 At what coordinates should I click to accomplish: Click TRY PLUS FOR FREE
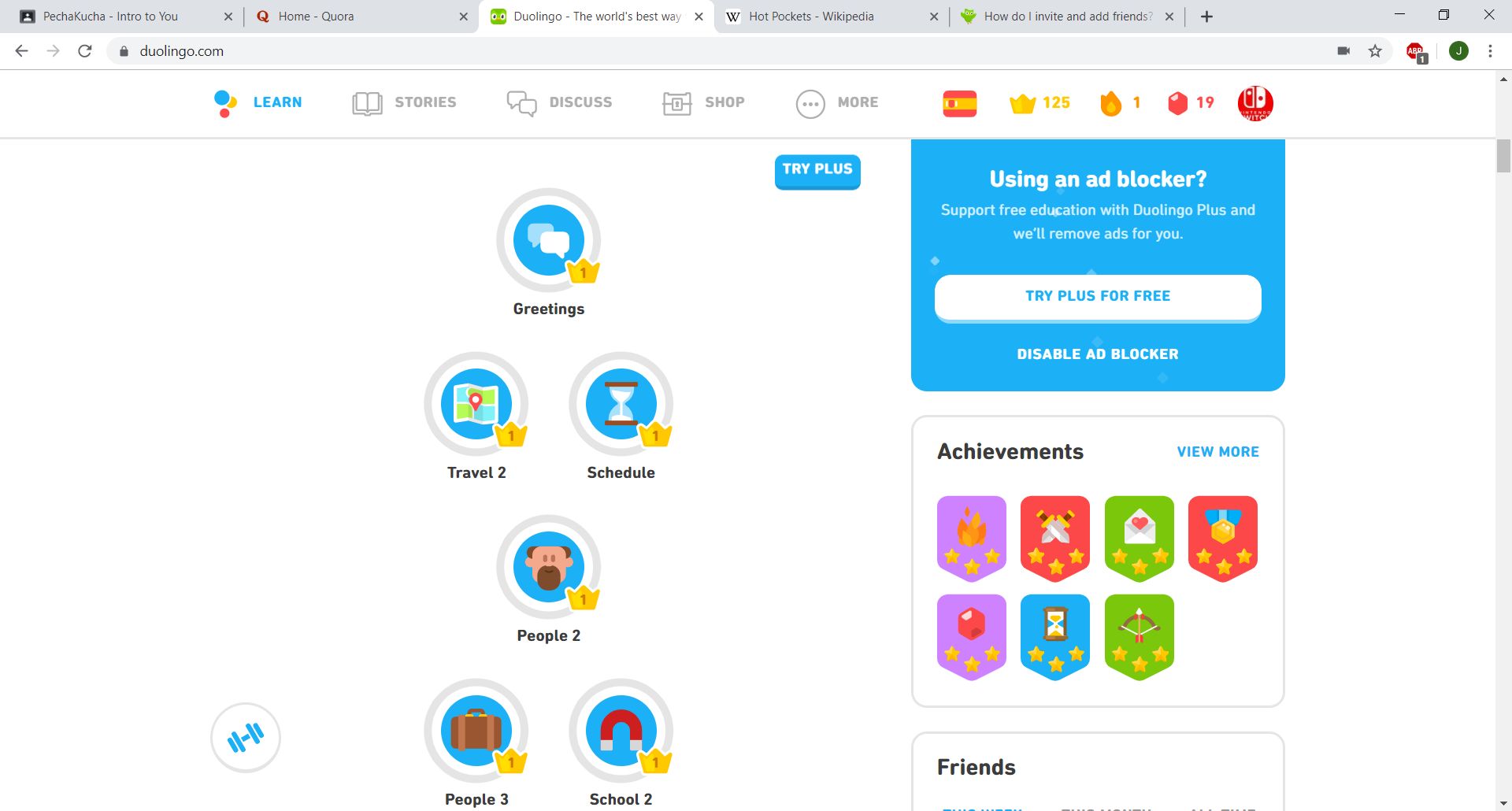tap(1097, 296)
